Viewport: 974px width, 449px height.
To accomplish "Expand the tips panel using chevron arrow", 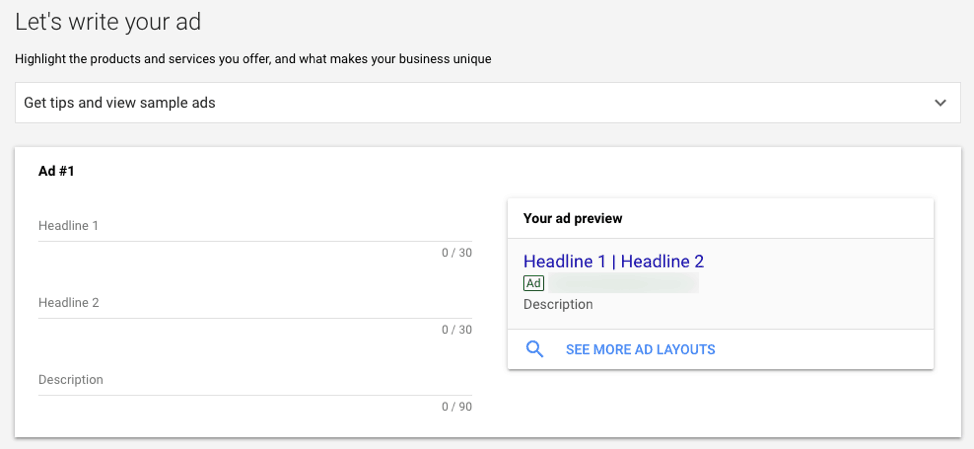I will pos(940,103).
